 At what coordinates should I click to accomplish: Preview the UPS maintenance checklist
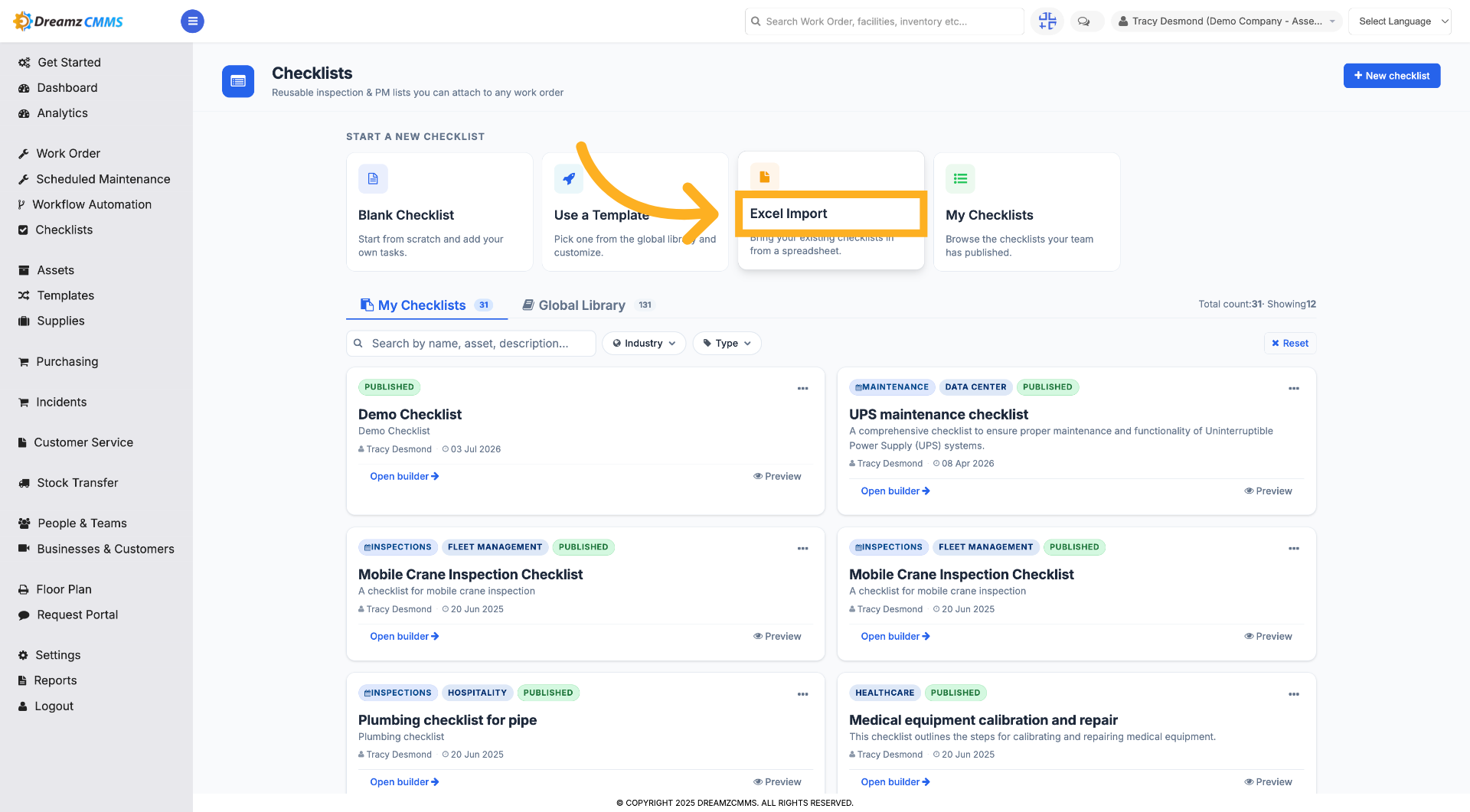pos(1268,491)
